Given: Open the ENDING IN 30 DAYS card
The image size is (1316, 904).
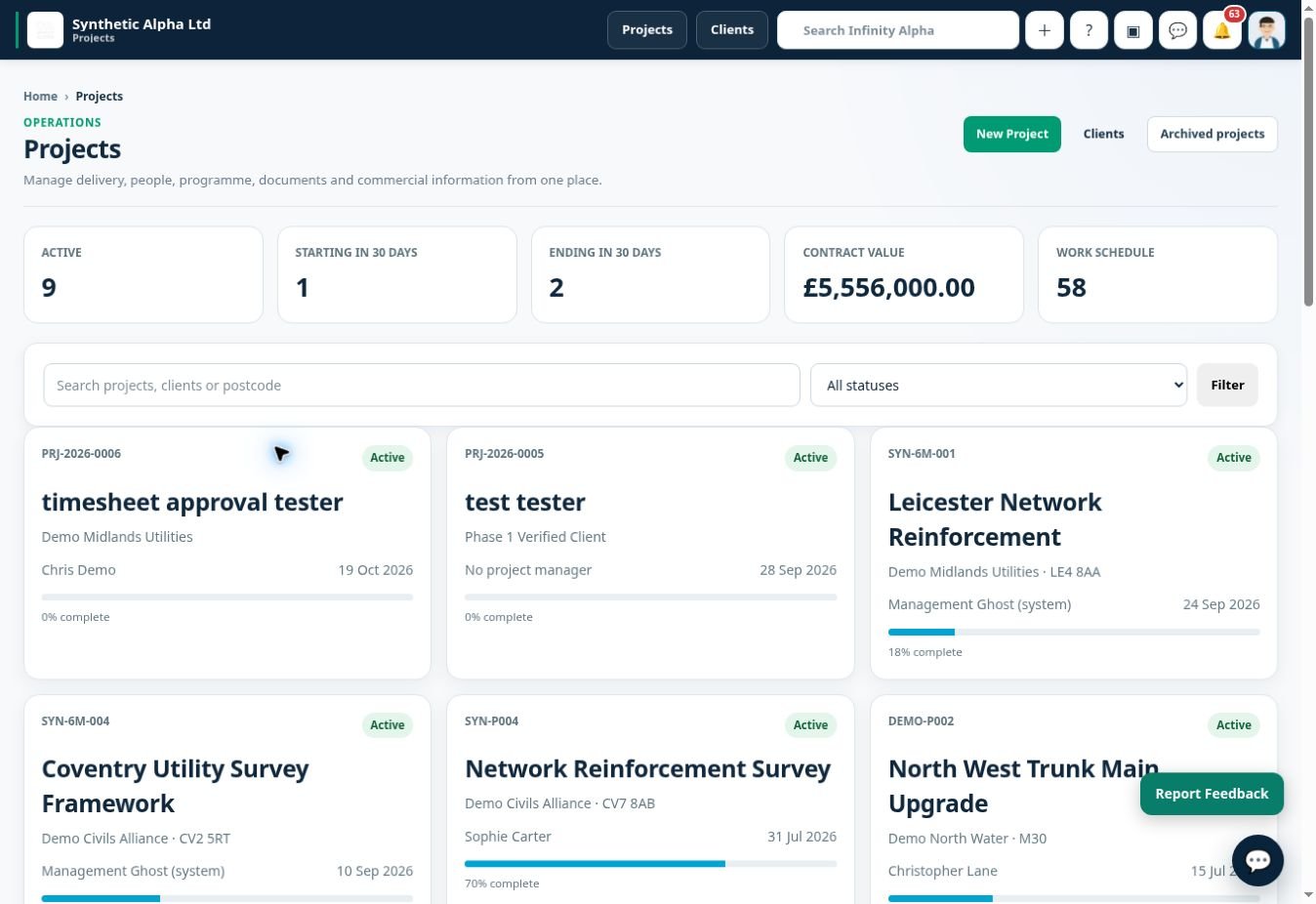Looking at the screenshot, I should (x=650, y=274).
